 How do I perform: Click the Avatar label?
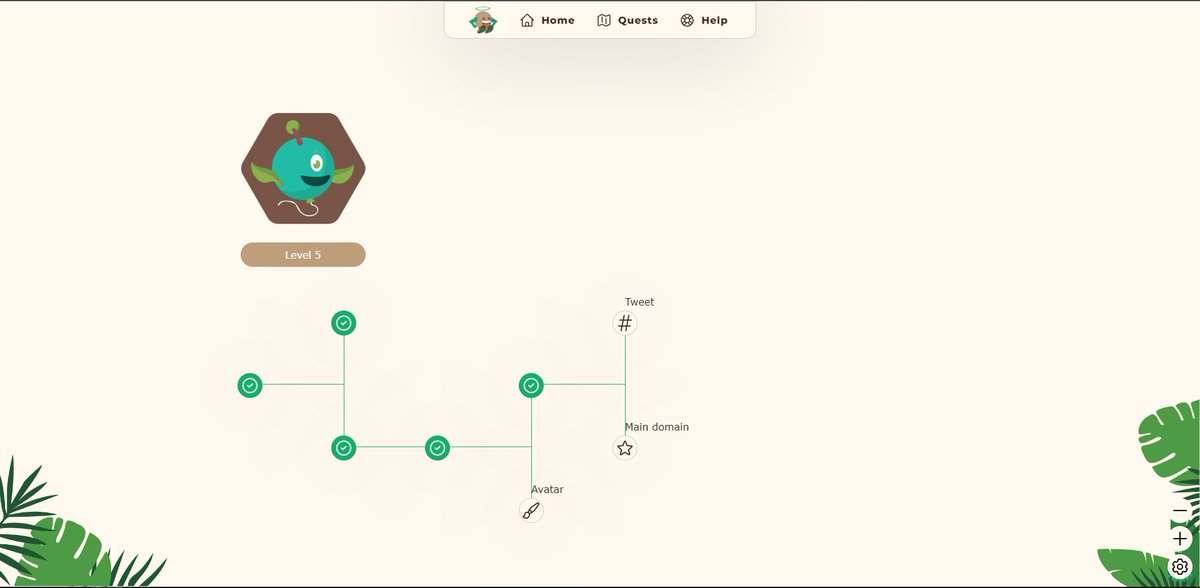[x=547, y=489]
